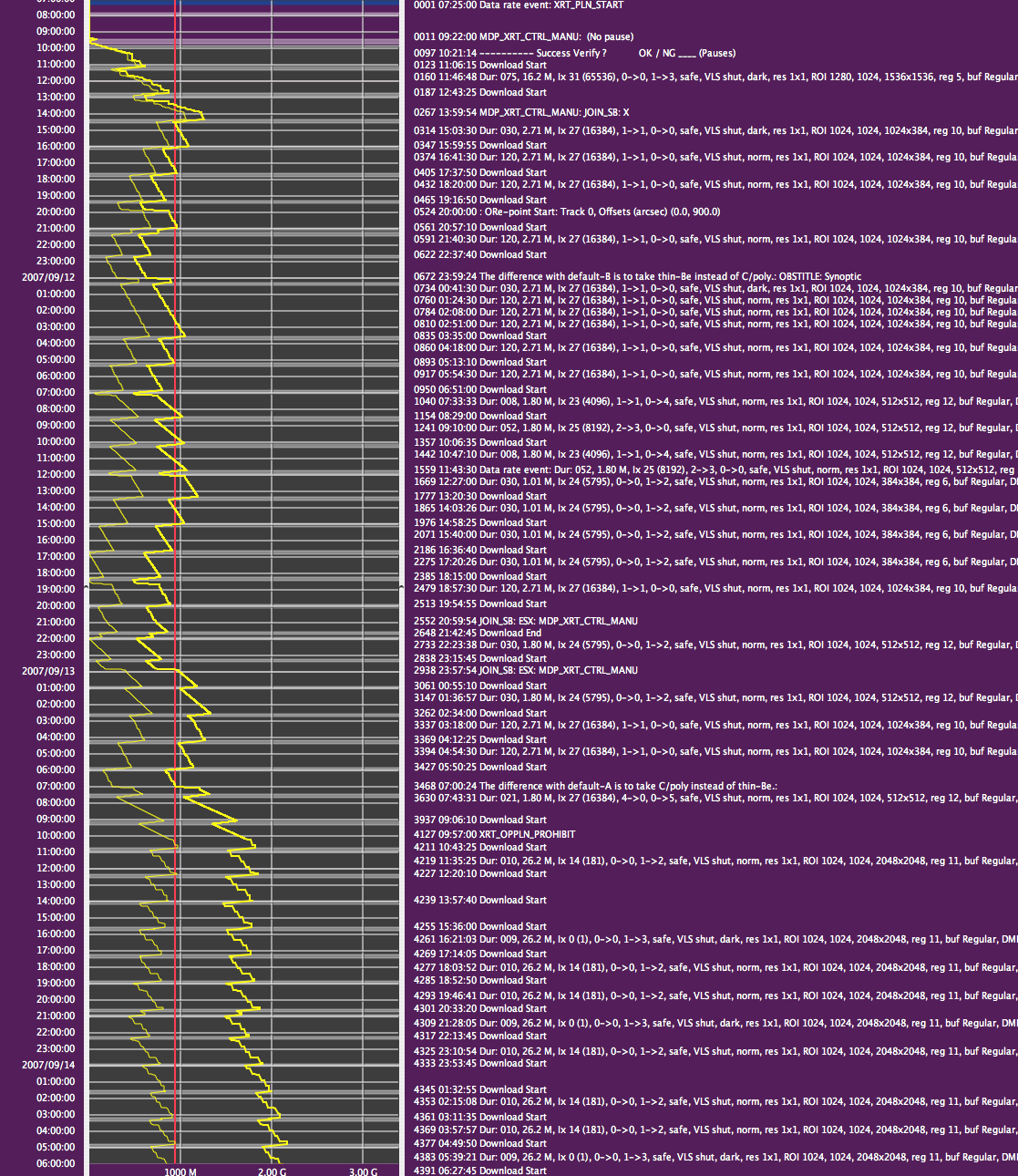Click the 2007/09/12 date label
The width and height of the screenshot is (1018, 1176).
coord(48,277)
